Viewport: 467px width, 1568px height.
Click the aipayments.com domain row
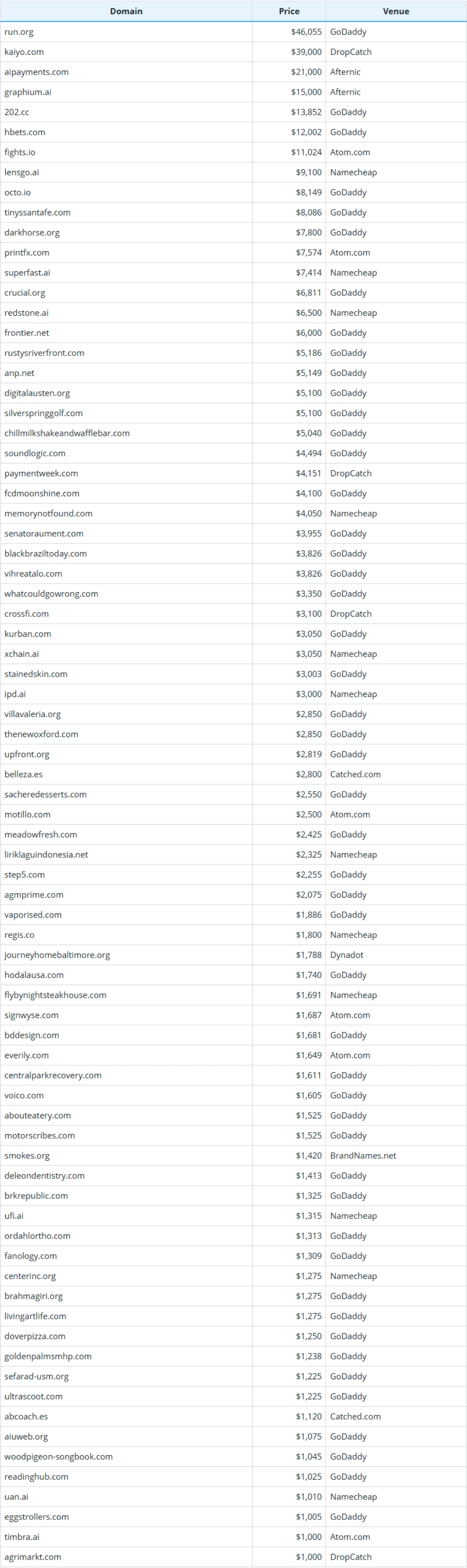pos(36,72)
